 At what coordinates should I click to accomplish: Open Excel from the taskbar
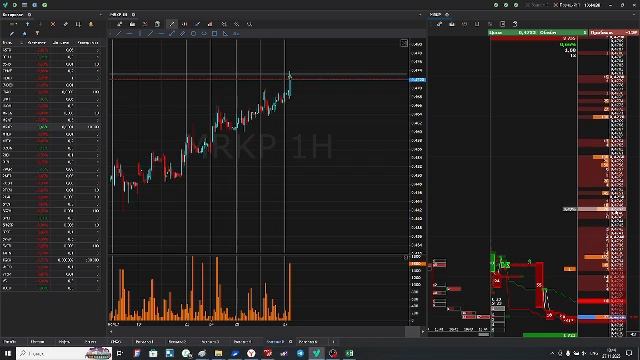point(349,353)
